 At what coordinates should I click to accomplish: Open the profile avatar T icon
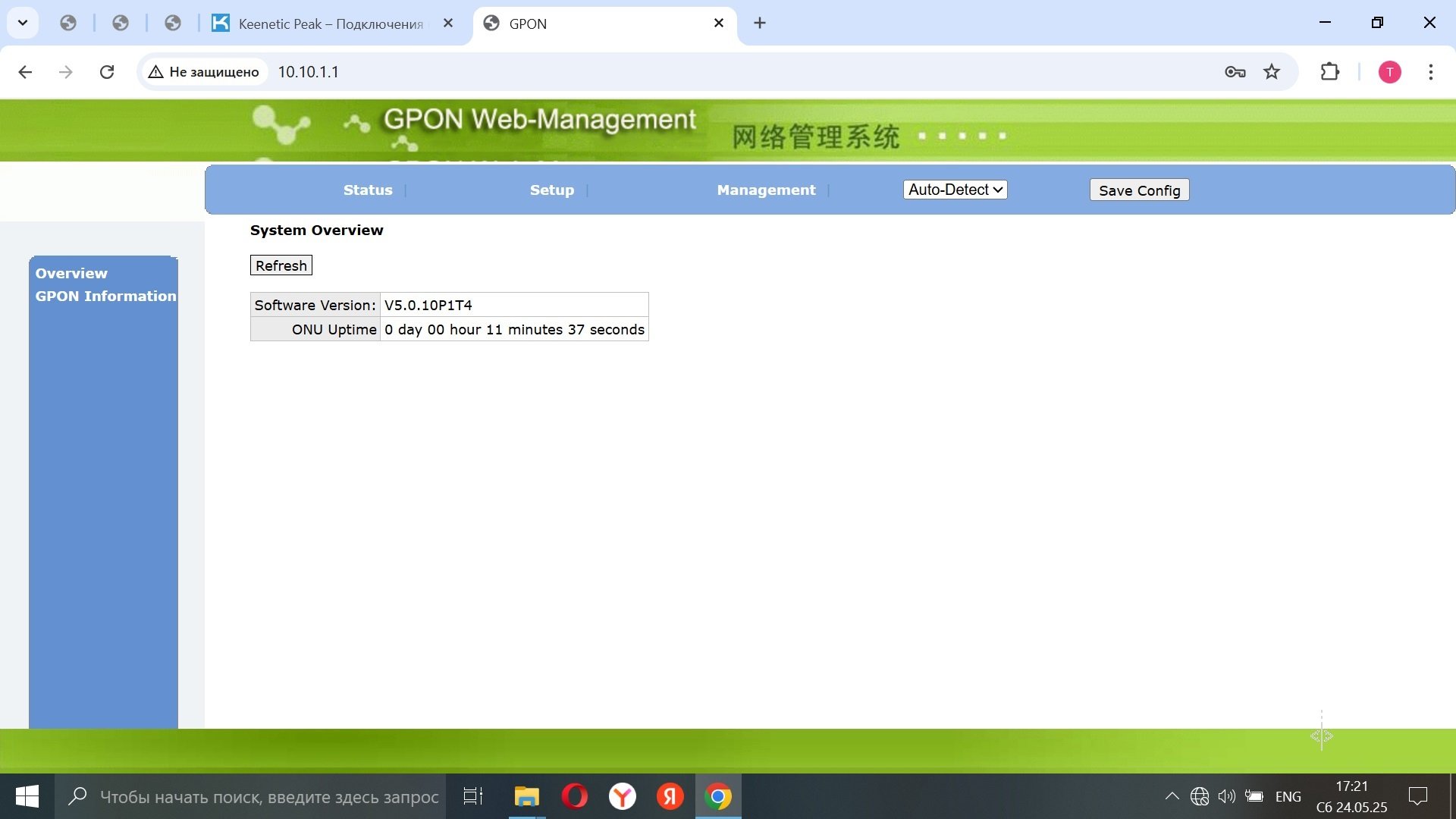(1389, 72)
